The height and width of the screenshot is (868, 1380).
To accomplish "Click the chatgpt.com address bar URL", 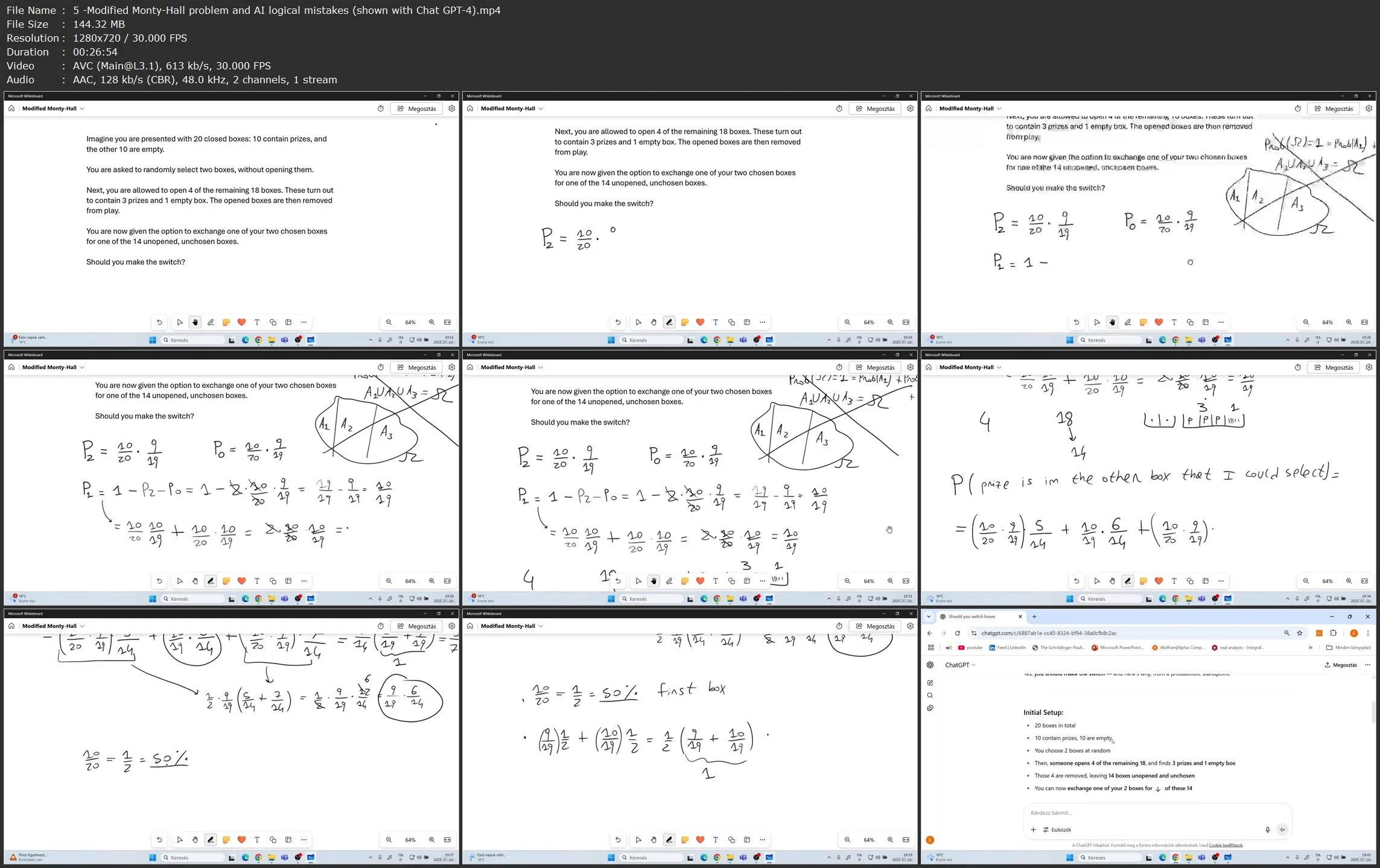I will 1049,633.
